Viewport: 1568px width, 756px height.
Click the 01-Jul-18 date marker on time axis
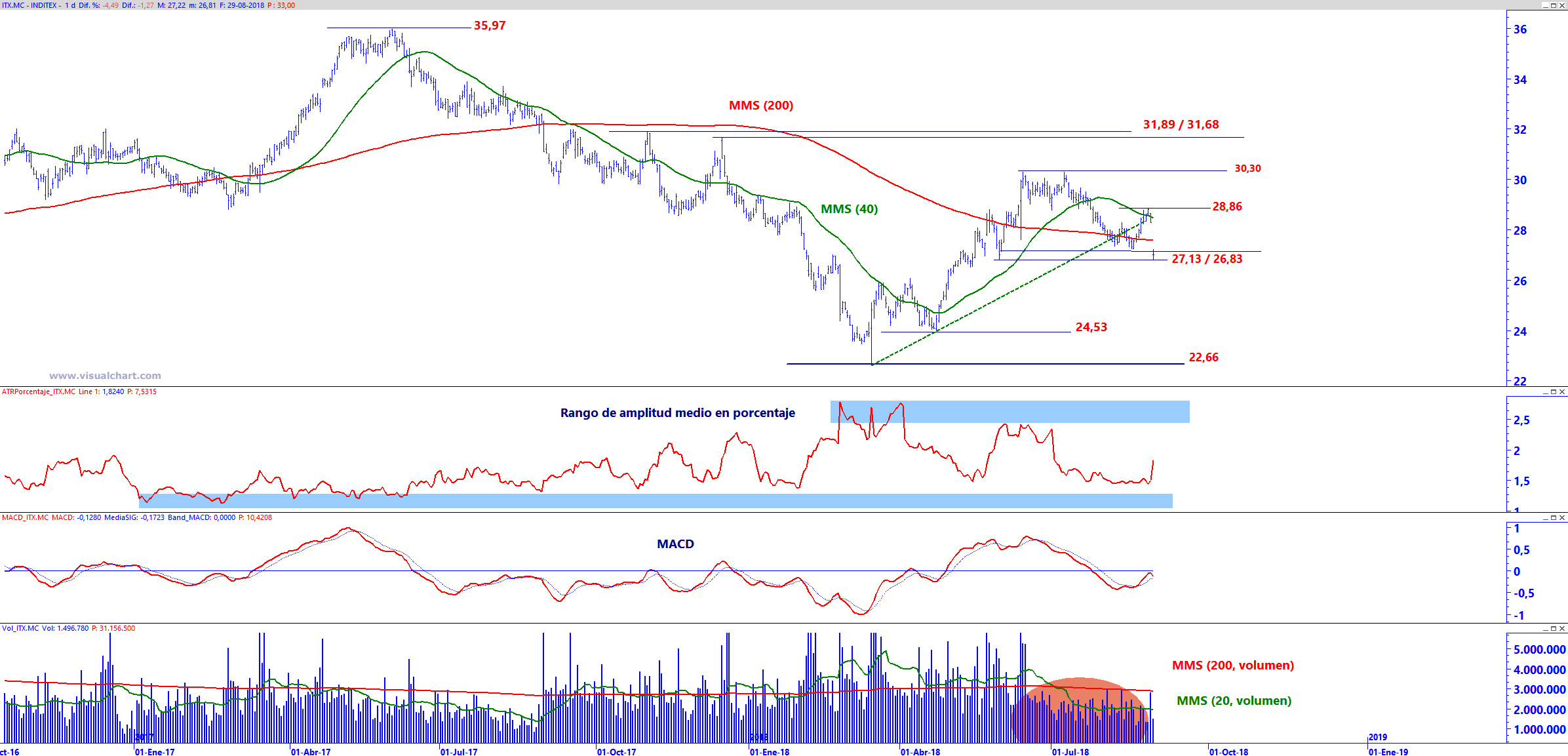click(1070, 751)
